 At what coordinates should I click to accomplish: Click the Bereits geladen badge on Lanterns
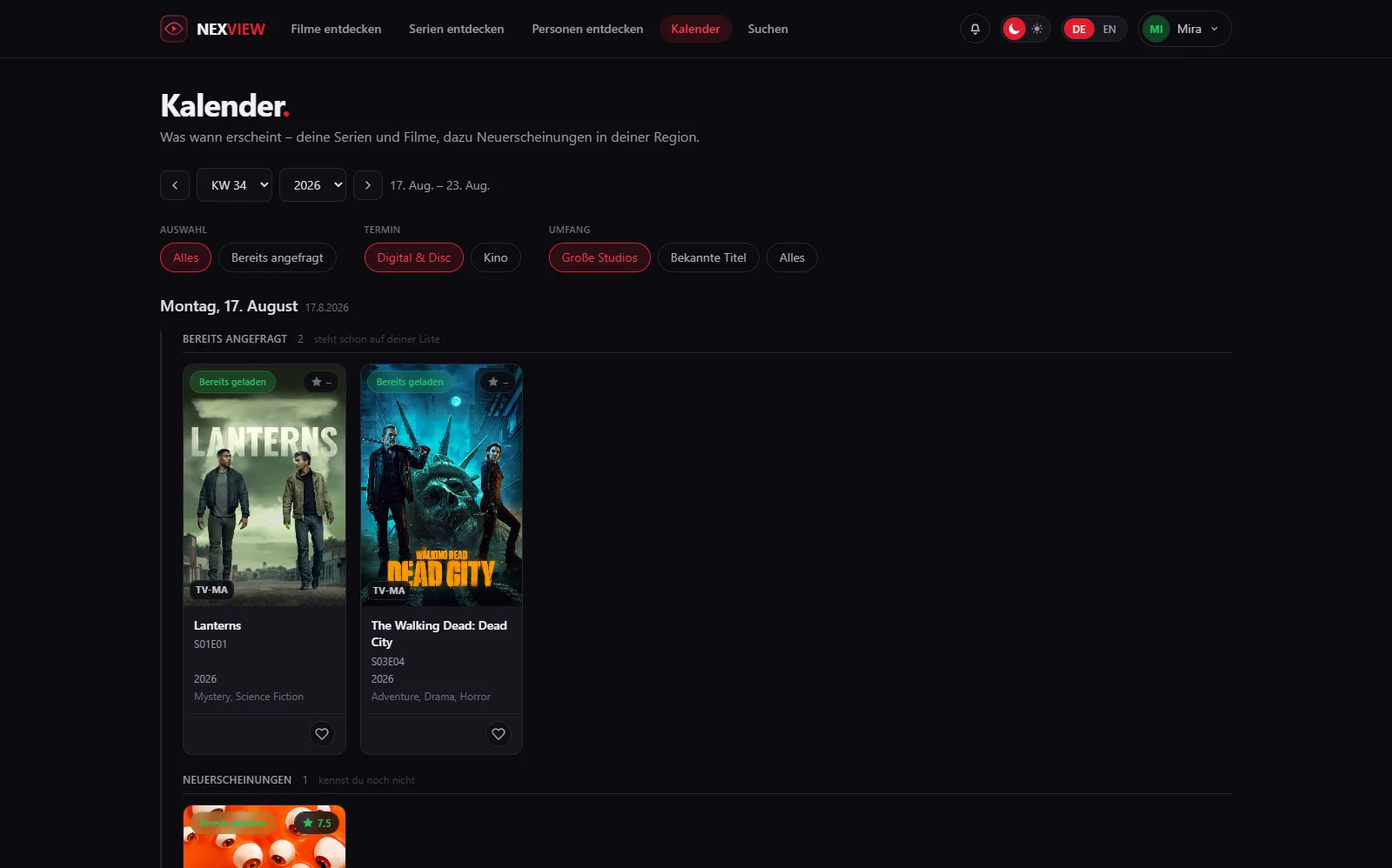(x=232, y=382)
